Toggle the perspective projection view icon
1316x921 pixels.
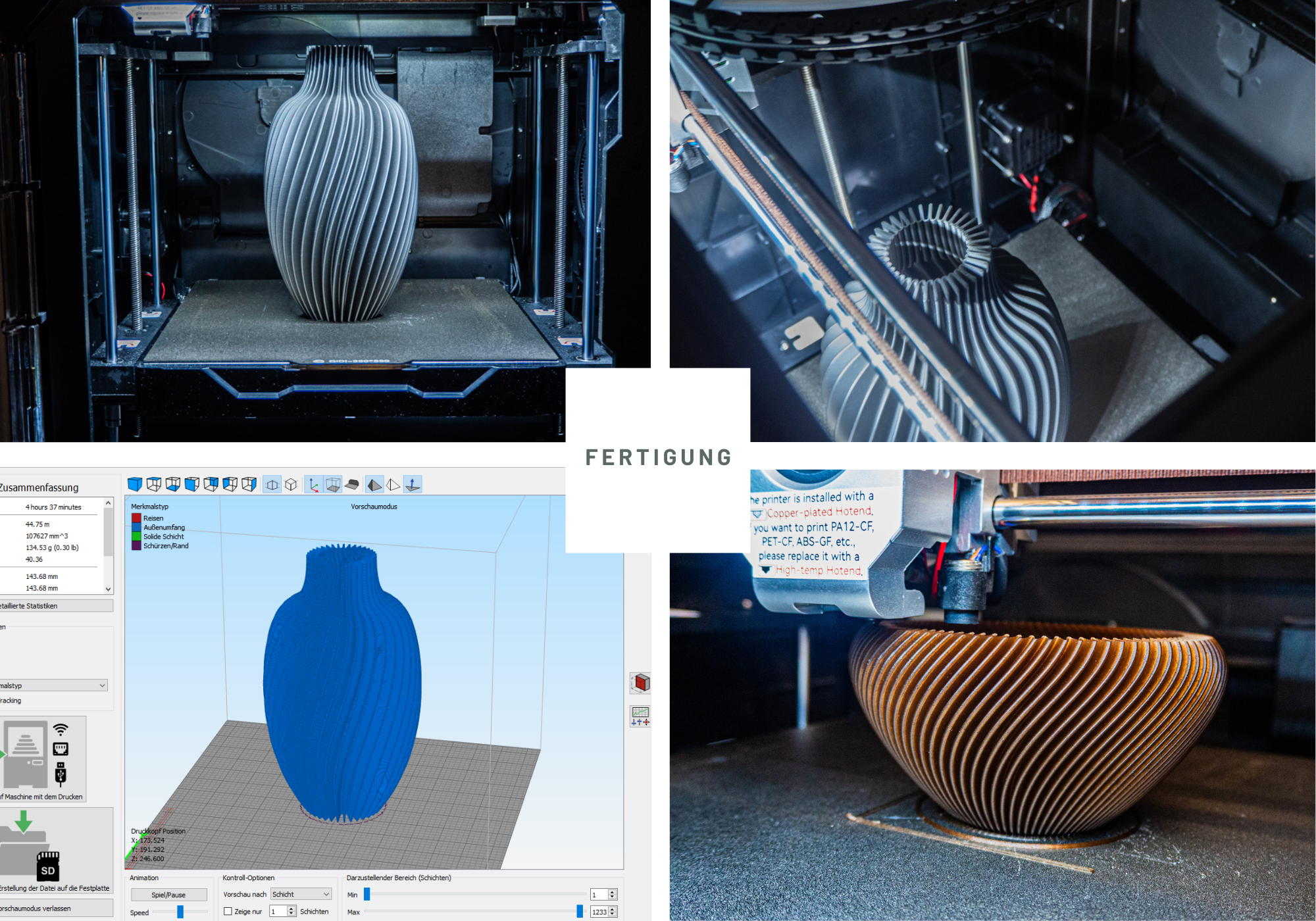(272, 485)
